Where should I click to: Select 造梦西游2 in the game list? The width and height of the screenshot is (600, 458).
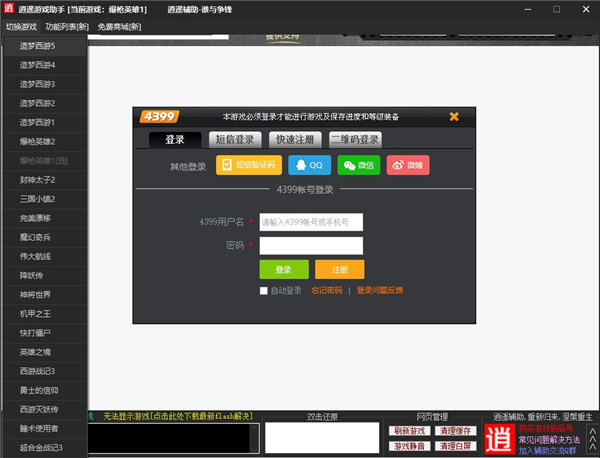45,104
